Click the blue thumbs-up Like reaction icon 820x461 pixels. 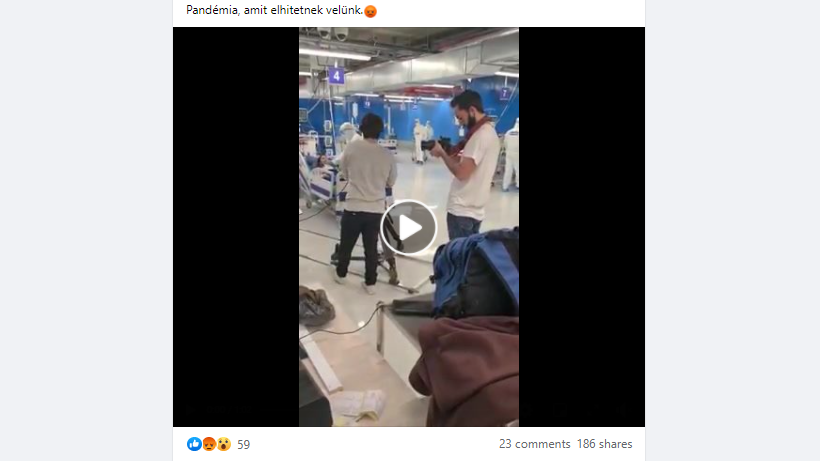[194, 444]
